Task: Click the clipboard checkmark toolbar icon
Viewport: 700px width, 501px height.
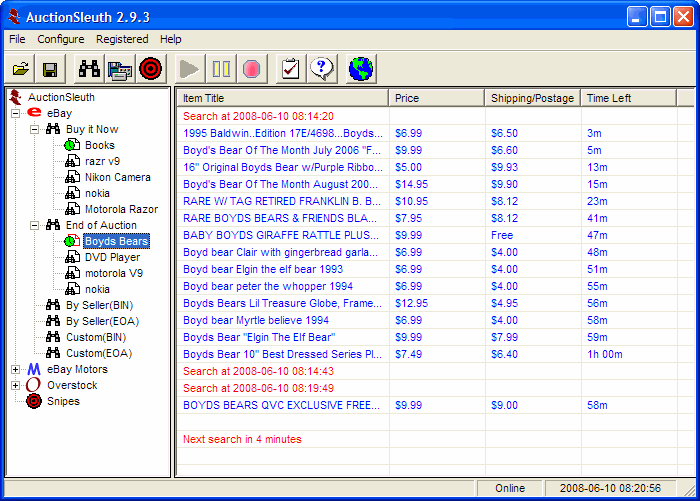Action: (289, 69)
